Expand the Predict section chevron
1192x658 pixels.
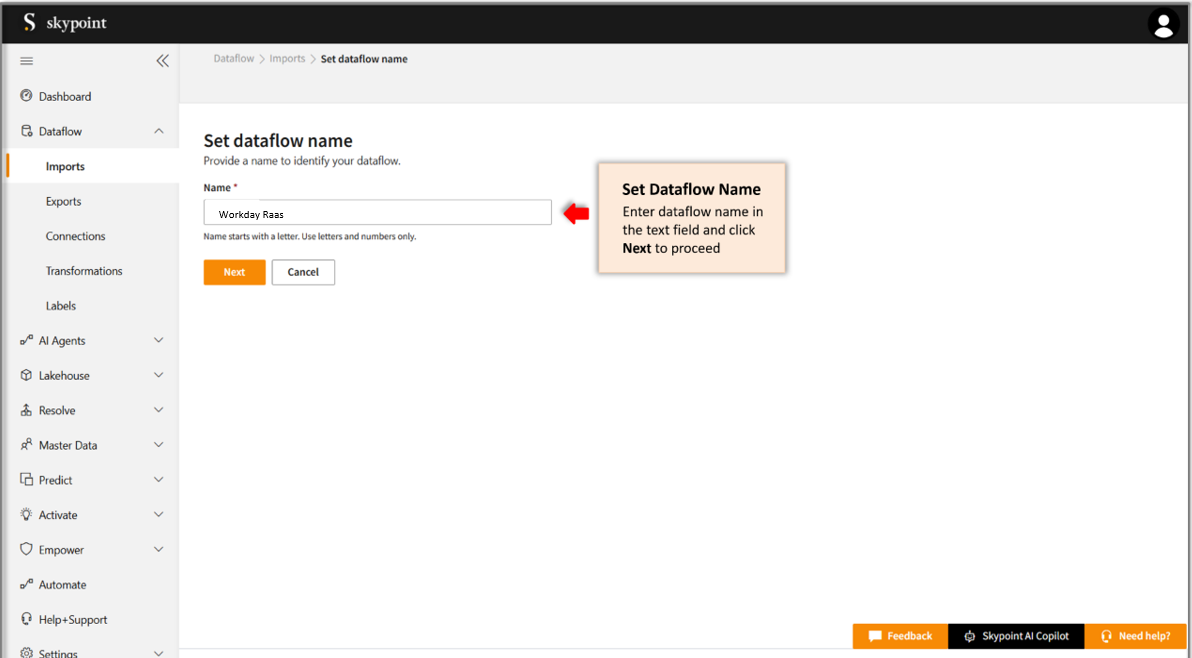[158, 480]
